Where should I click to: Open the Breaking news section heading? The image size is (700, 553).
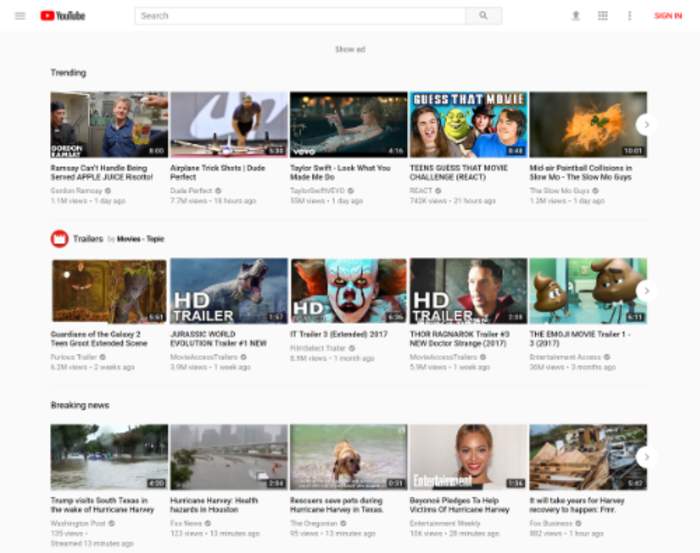pyautogui.click(x=80, y=405)
